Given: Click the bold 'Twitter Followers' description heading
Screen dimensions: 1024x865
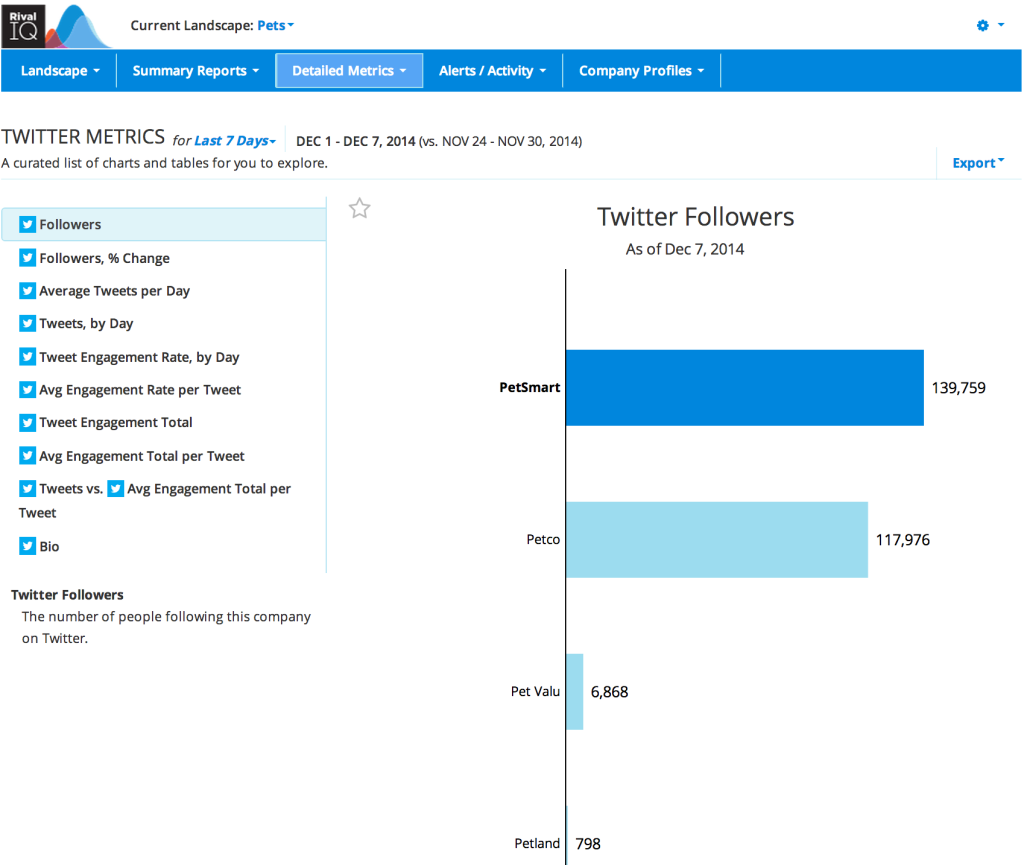Looking at the screenshot, I should click(x=67, y=595).
